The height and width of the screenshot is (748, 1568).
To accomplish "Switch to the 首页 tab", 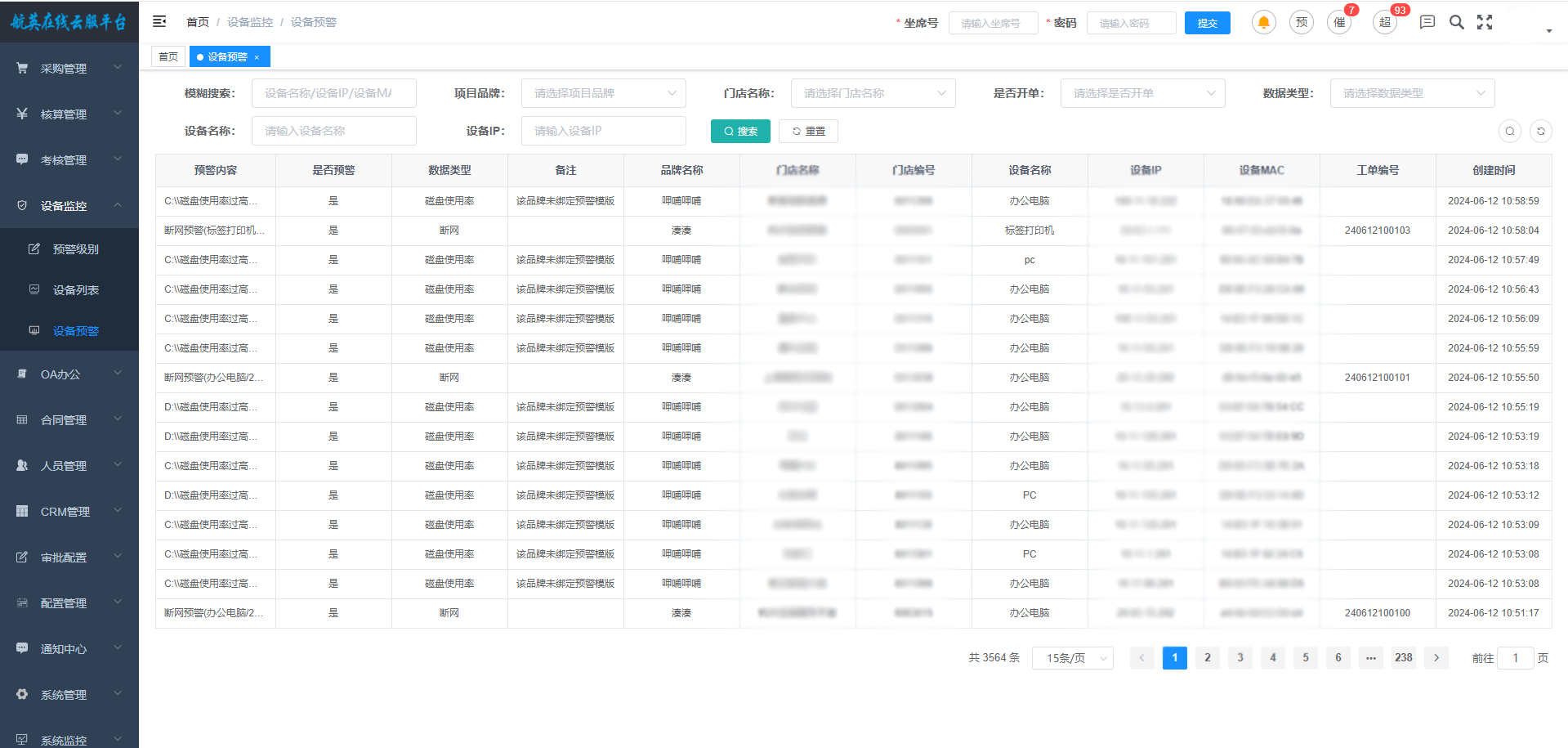I will [168, 56].
